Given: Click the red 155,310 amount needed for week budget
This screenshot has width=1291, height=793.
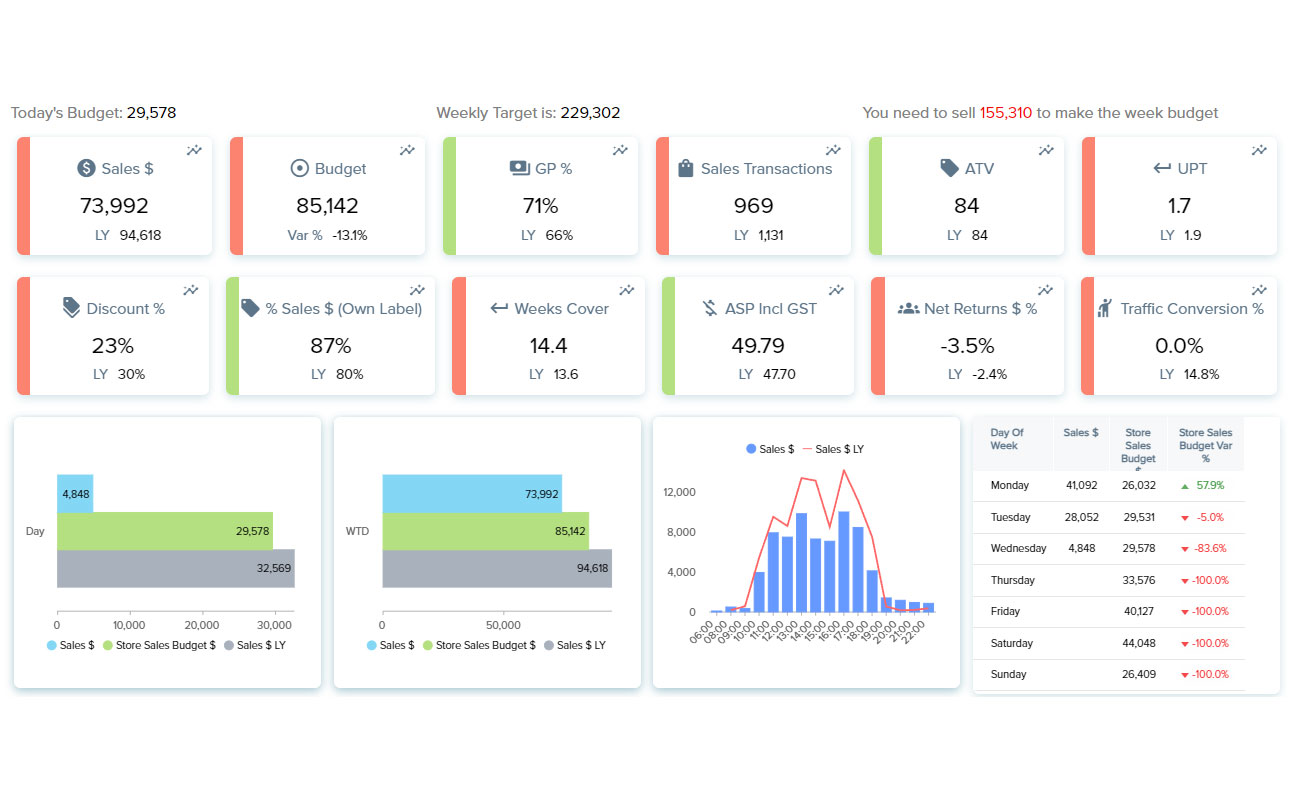Looking at the screenshot, I should click(1005, 113).
